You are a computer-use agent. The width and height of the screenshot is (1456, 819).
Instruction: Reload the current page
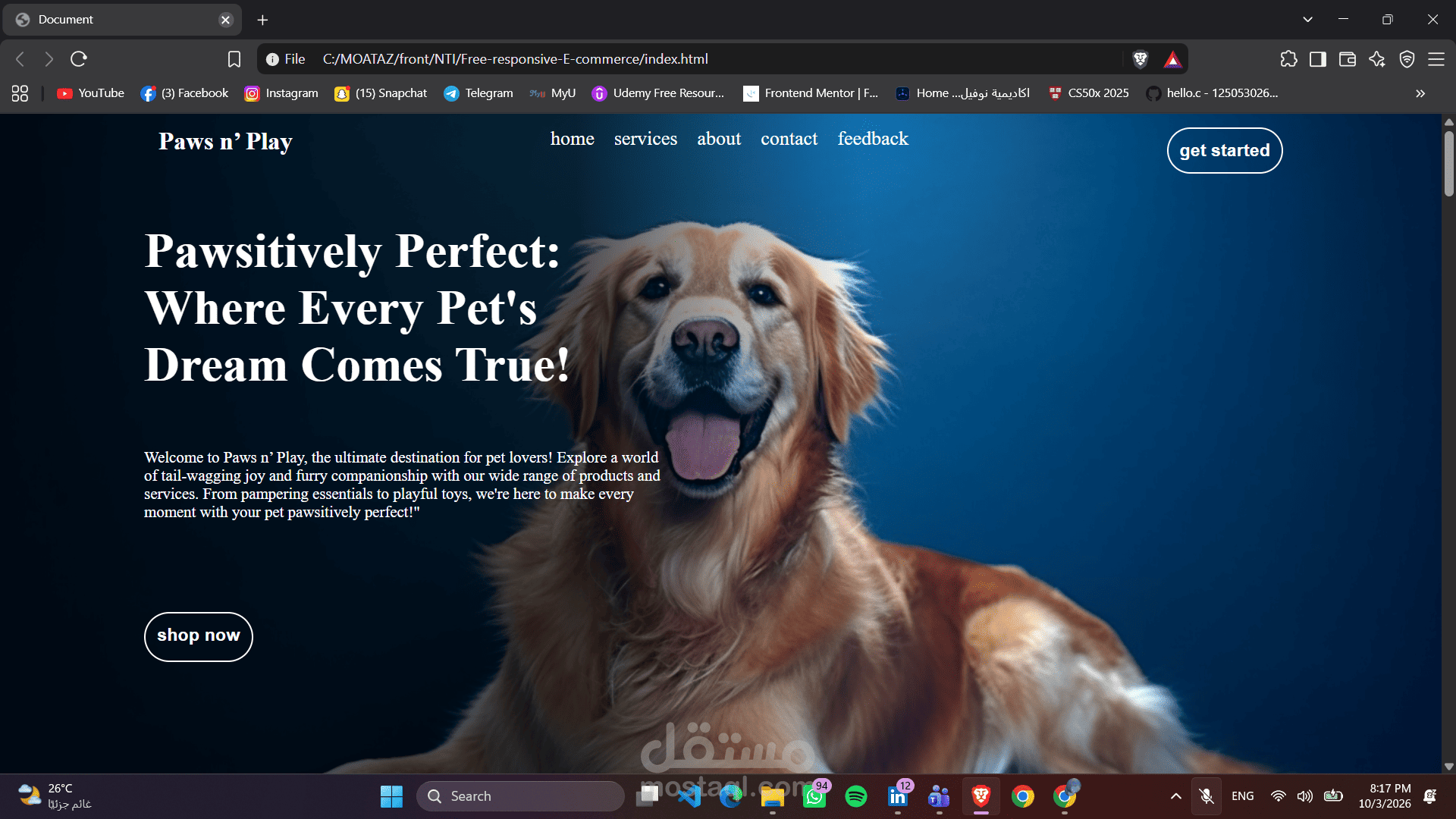tap(79, 59)
